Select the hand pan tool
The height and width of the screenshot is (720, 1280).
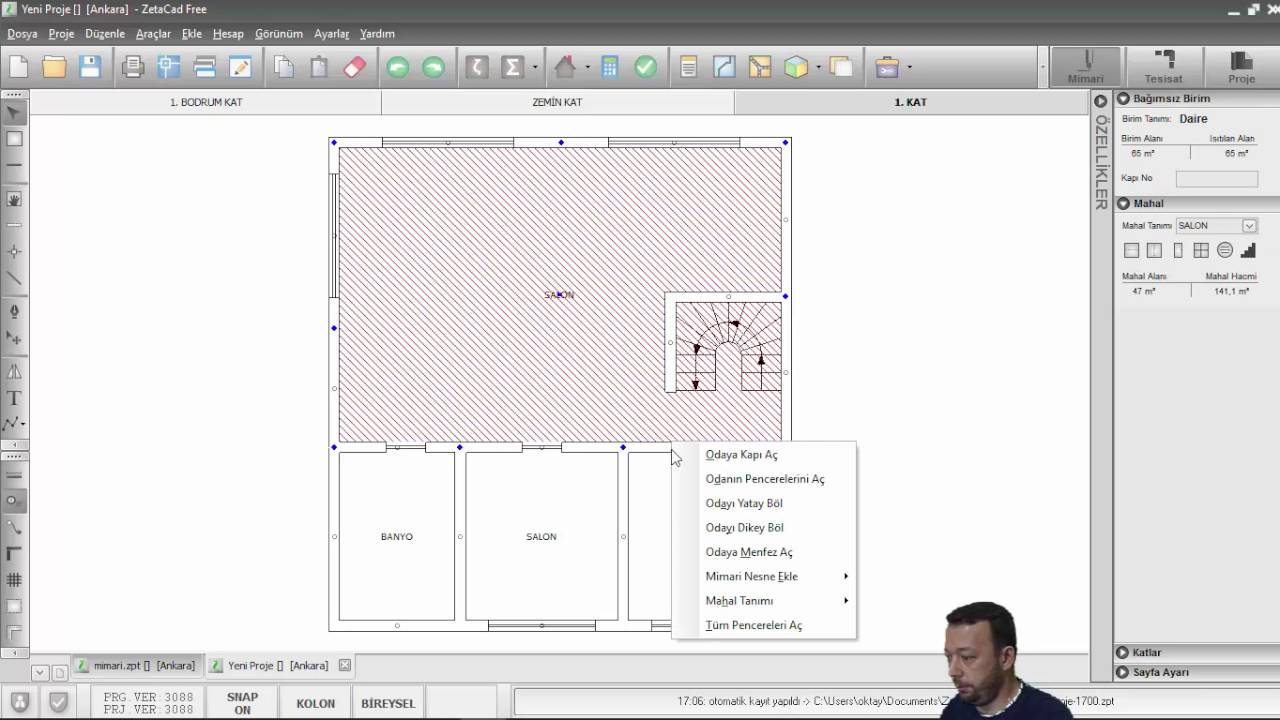coord(14,200)
